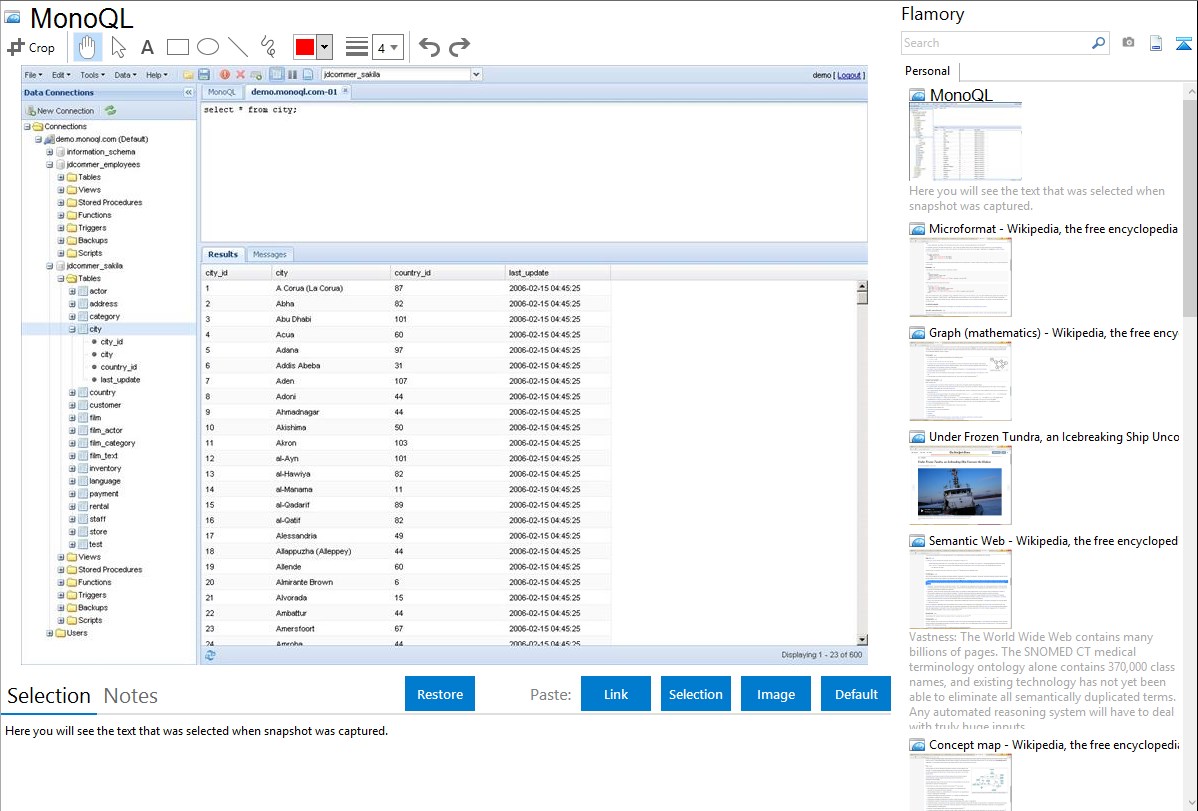Collapse the jdcommer_employees tree node
The image size is (1198, 811).
click(x=50, y=164)
